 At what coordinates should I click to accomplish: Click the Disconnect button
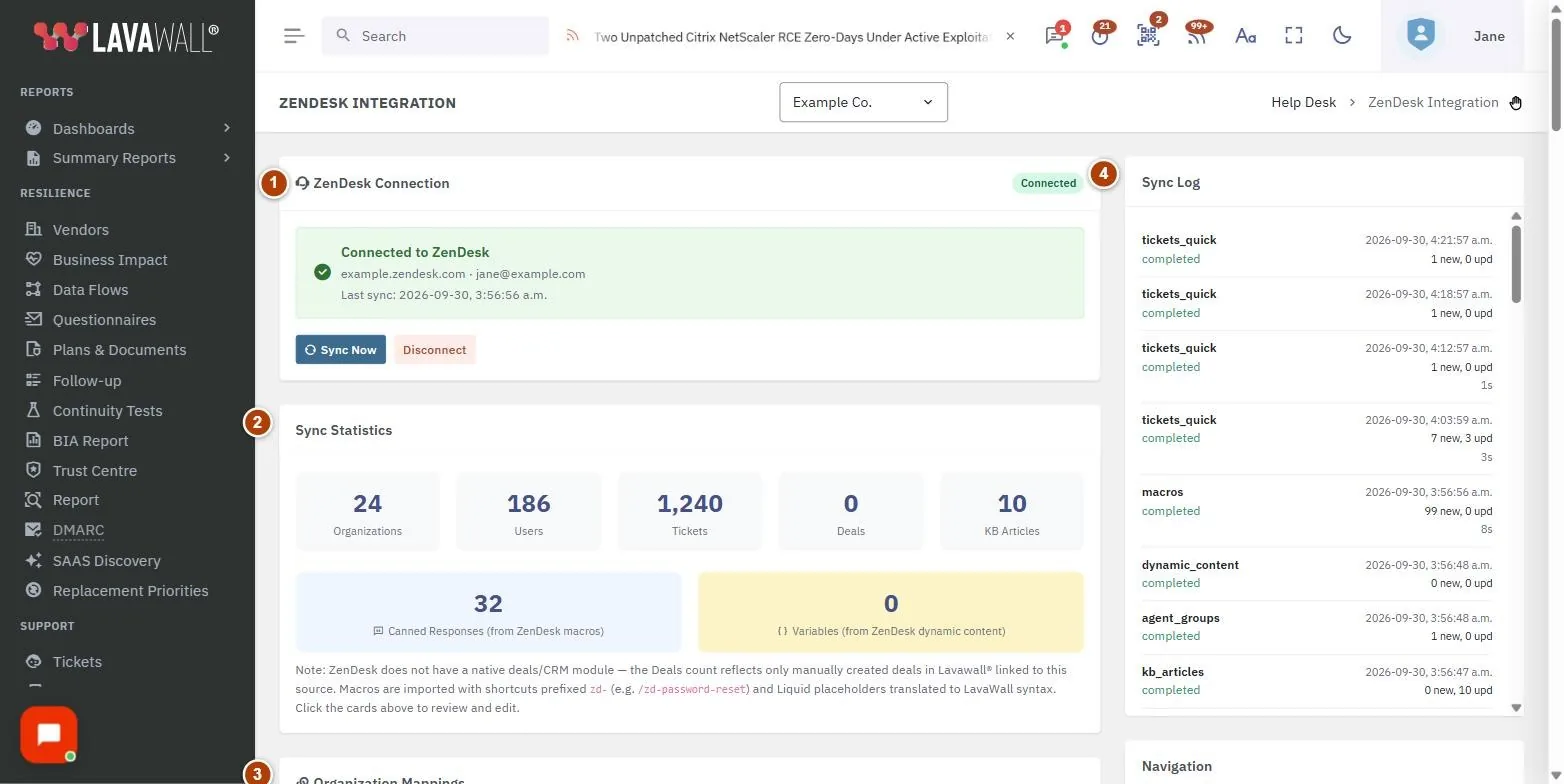tap(435, 350)
